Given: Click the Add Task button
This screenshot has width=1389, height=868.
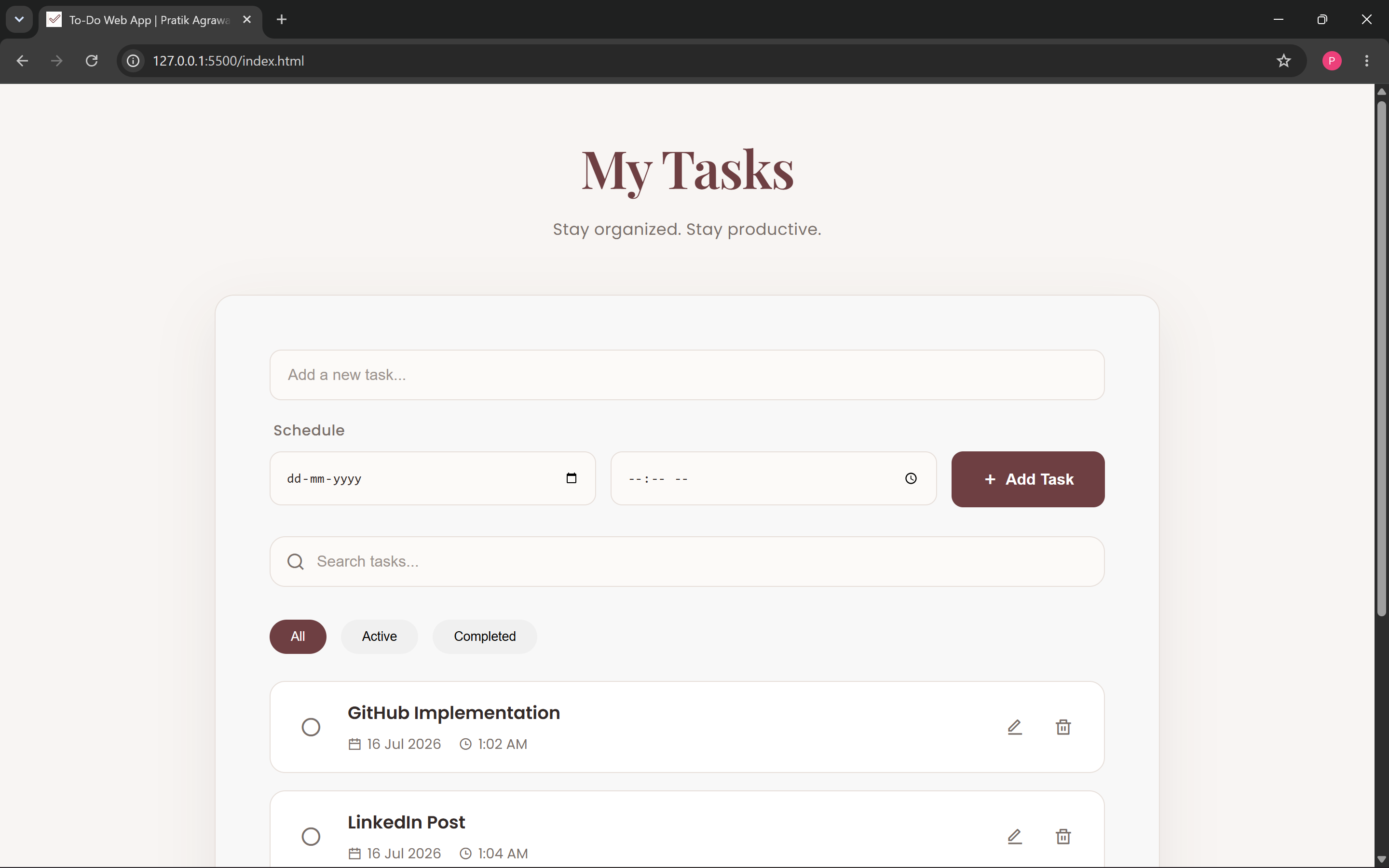Looking at the screenshot, I should coord(1028,479).
